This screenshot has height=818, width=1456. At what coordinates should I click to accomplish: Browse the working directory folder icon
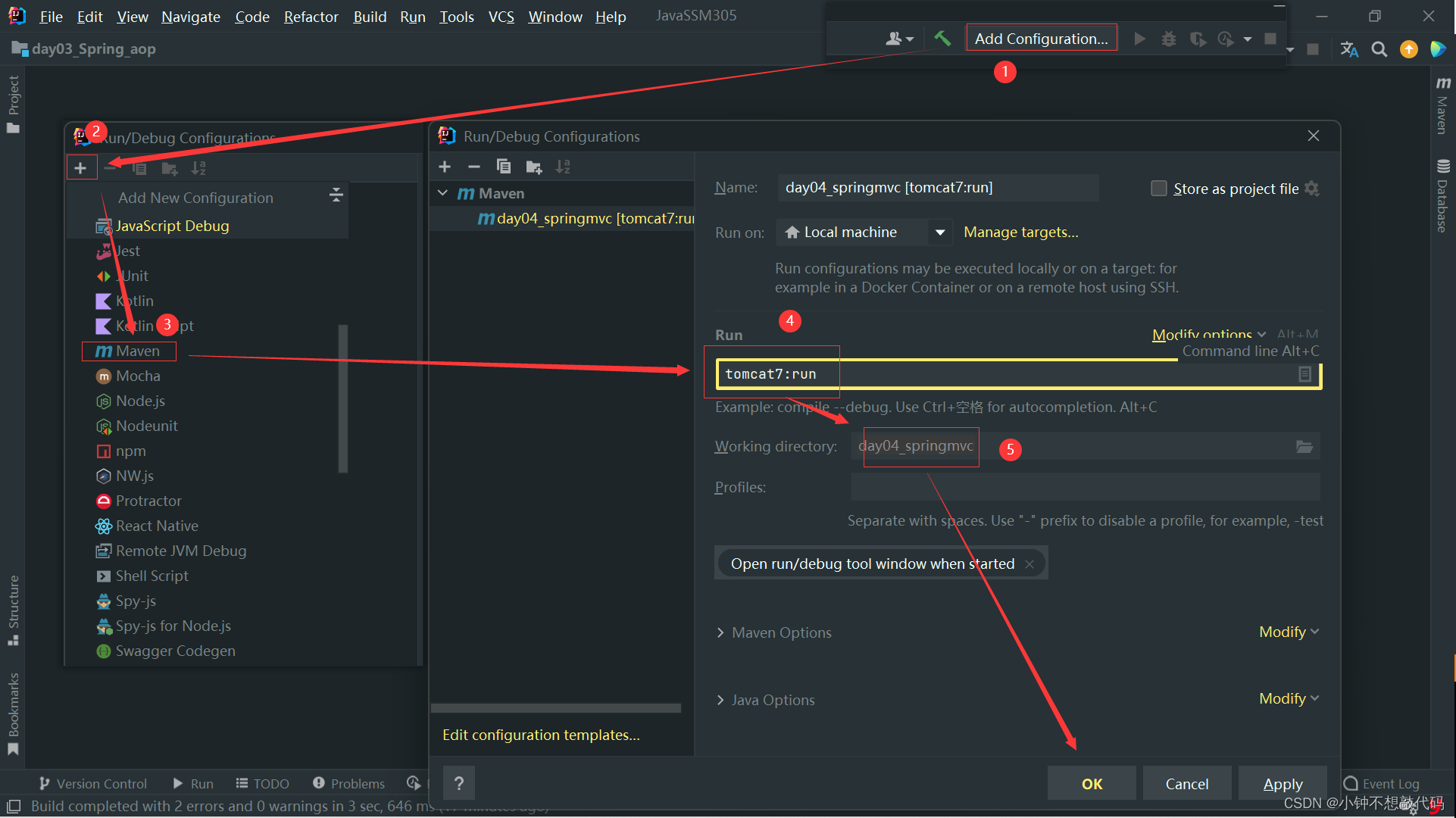(1304, 446)
